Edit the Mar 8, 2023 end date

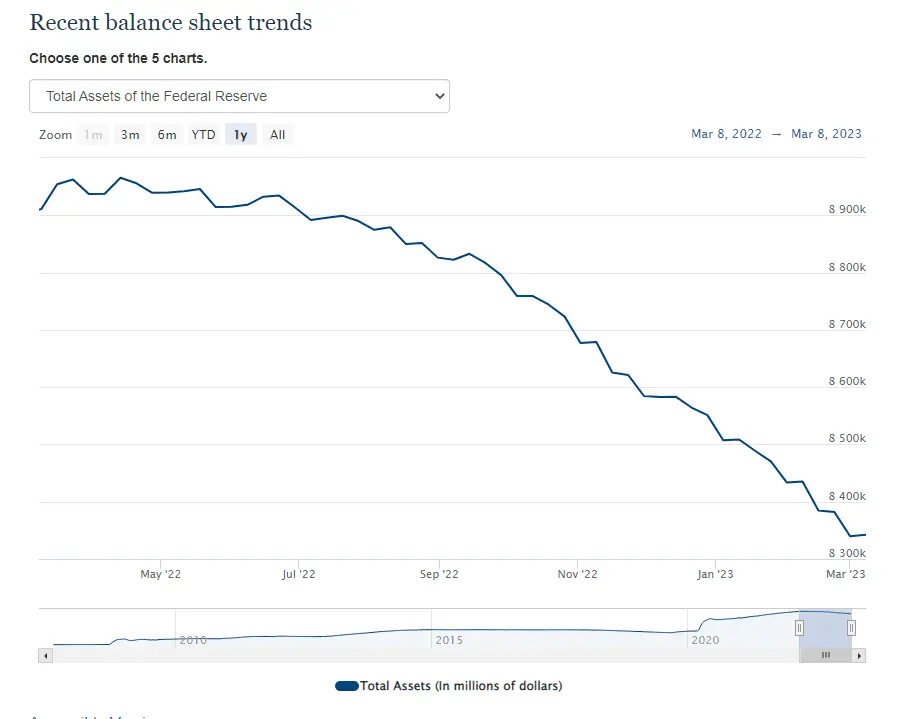pyautogui.click(x=826, y=134)
